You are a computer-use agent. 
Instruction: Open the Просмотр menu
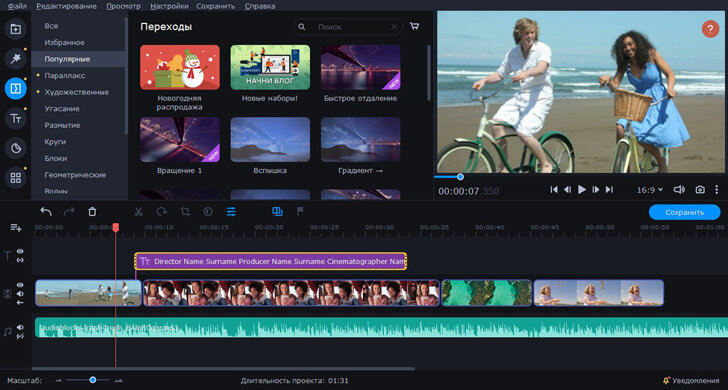point(124,6)
